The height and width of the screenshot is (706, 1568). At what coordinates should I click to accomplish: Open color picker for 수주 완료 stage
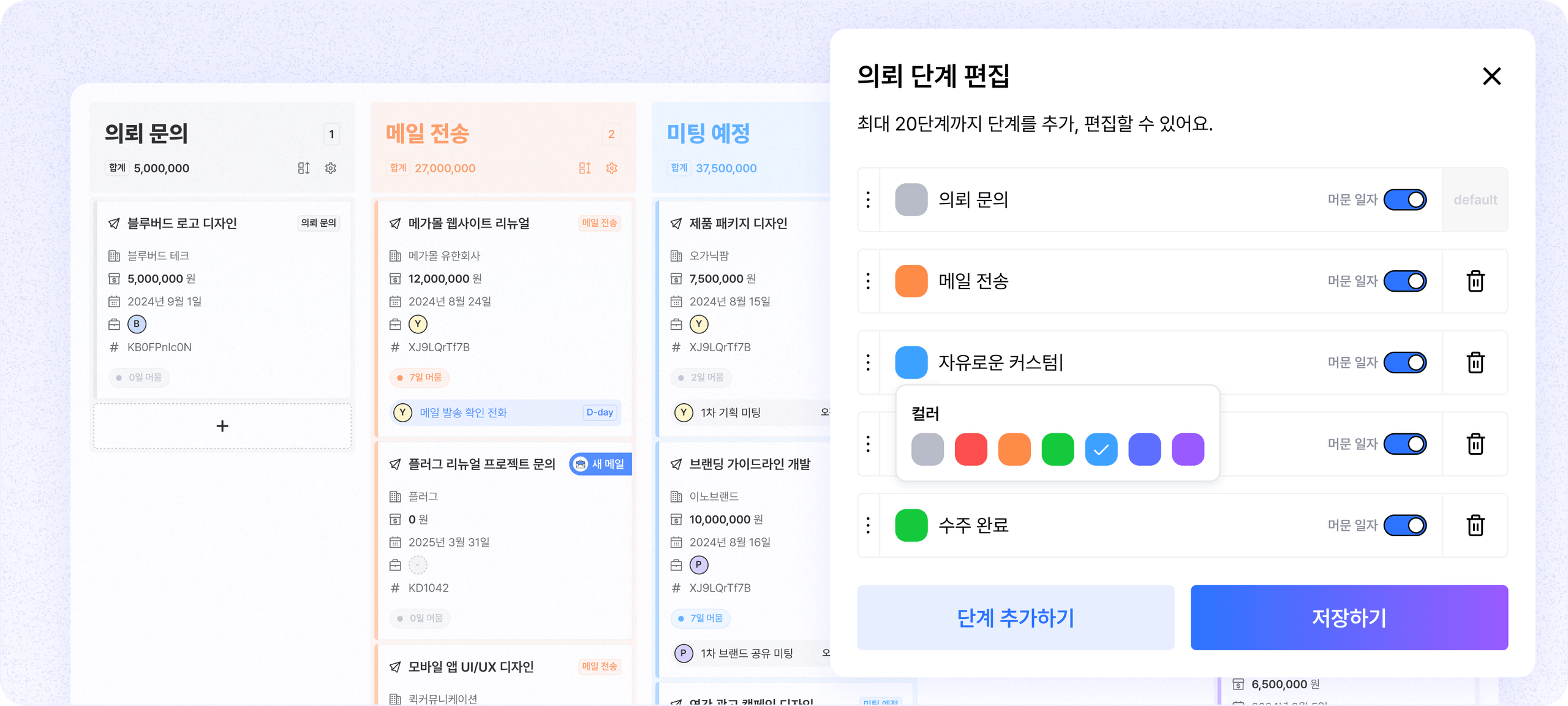click(911, 525)
